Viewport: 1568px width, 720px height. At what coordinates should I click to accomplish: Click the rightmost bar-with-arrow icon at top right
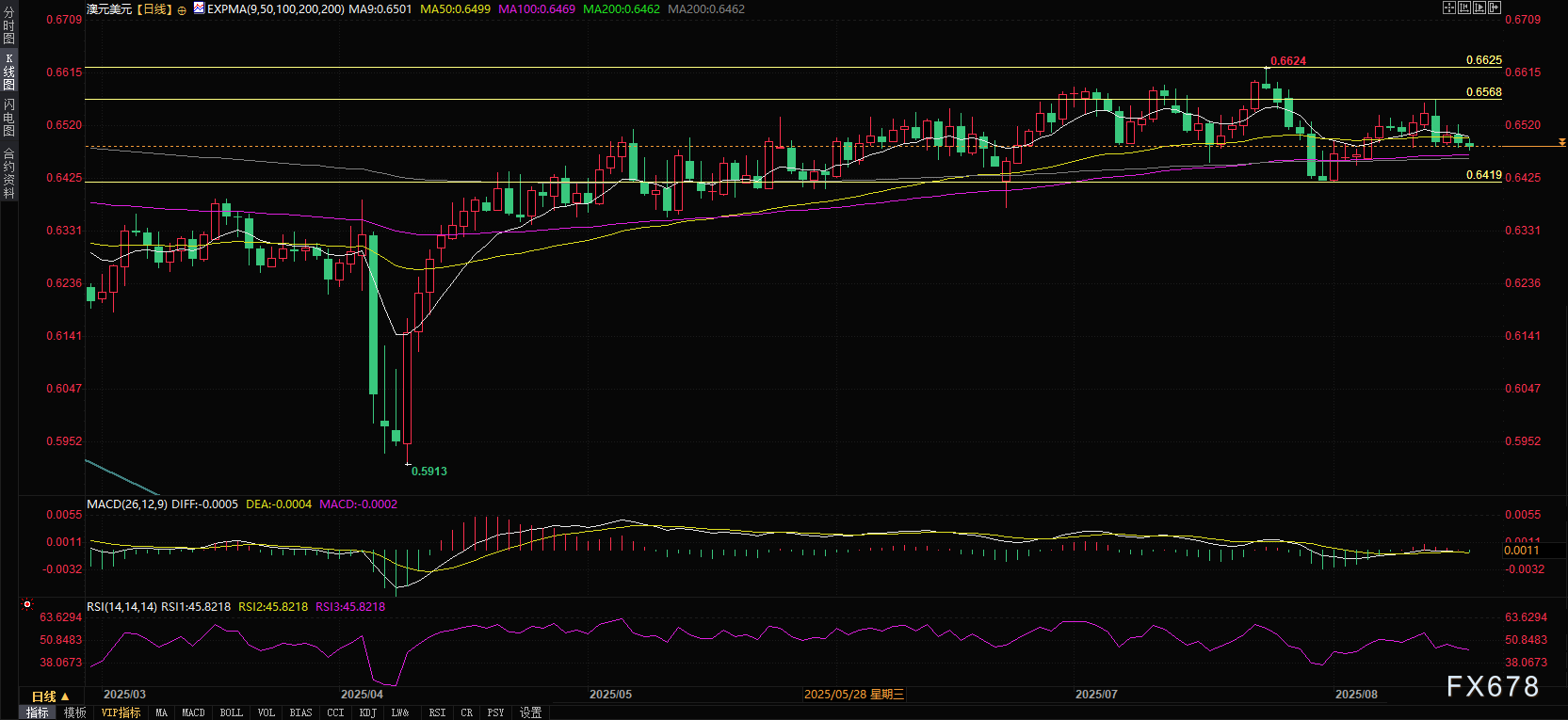click(x=1495, y=8)
